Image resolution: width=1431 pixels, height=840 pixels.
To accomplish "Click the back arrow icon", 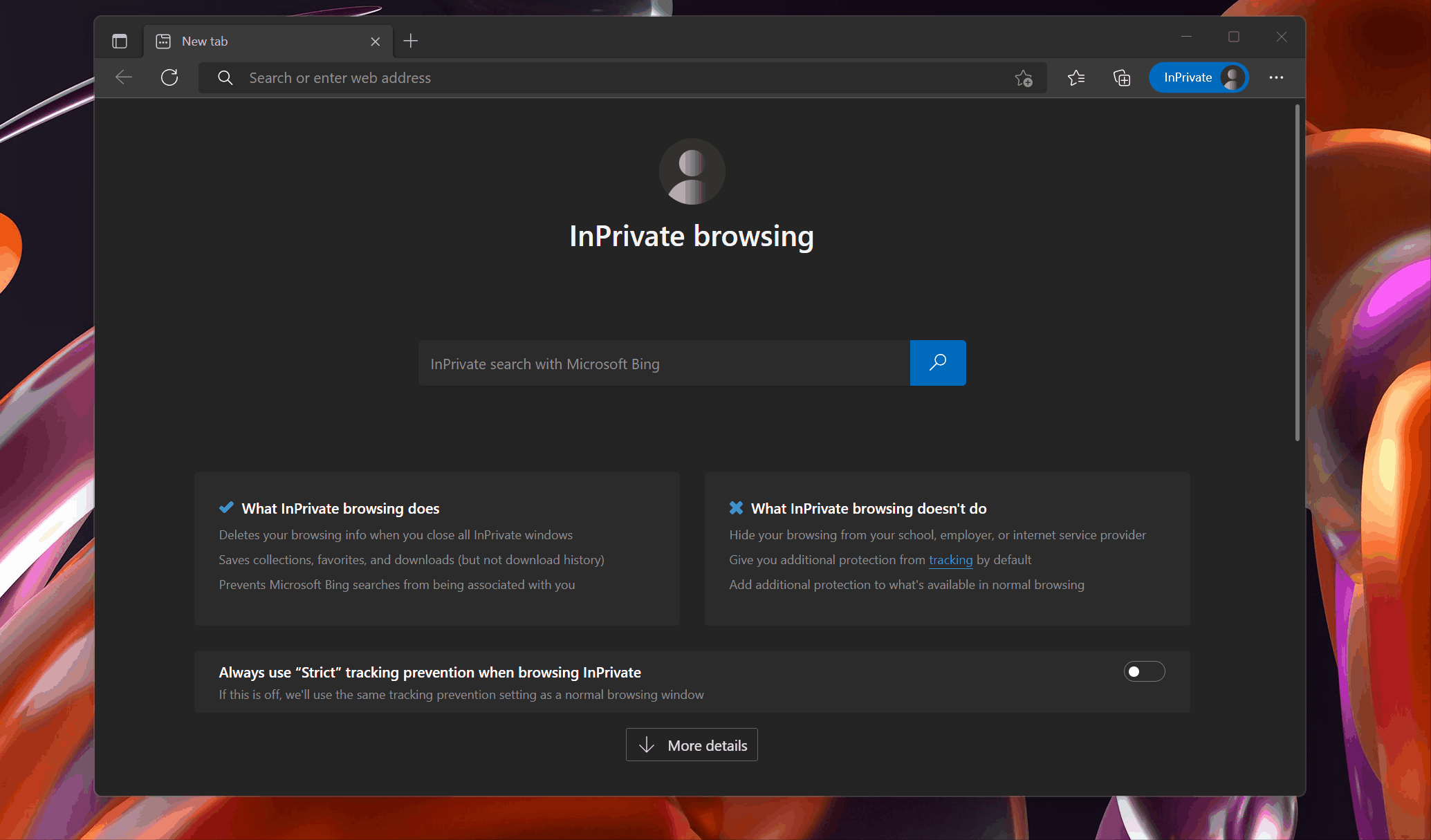I will tap(124, 77).
